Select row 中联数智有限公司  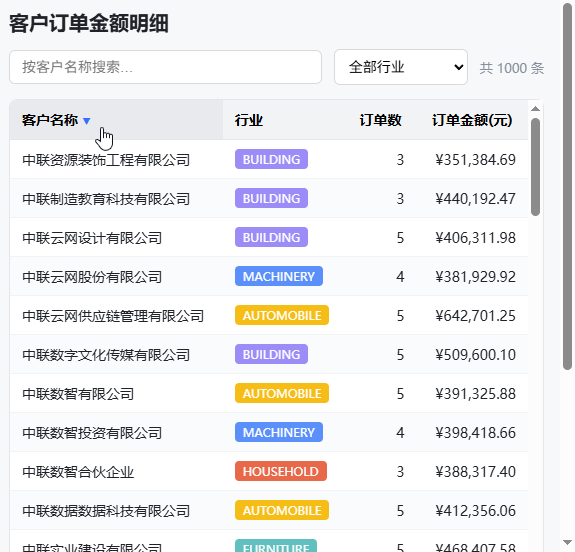(269, 394)
